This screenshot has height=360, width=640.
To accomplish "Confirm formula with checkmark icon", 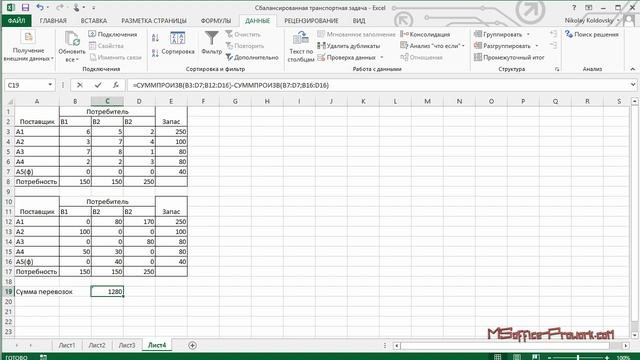I will click(98, 85).
